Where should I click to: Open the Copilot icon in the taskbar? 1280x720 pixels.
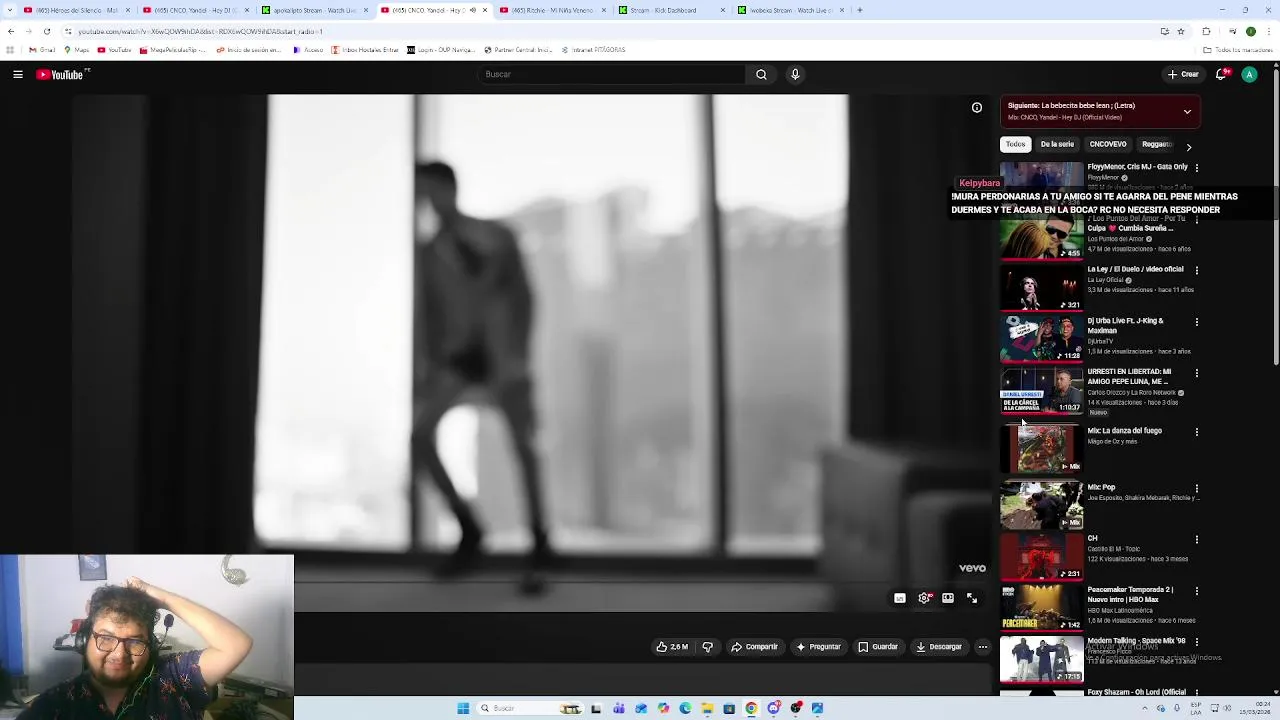point(663,708)
